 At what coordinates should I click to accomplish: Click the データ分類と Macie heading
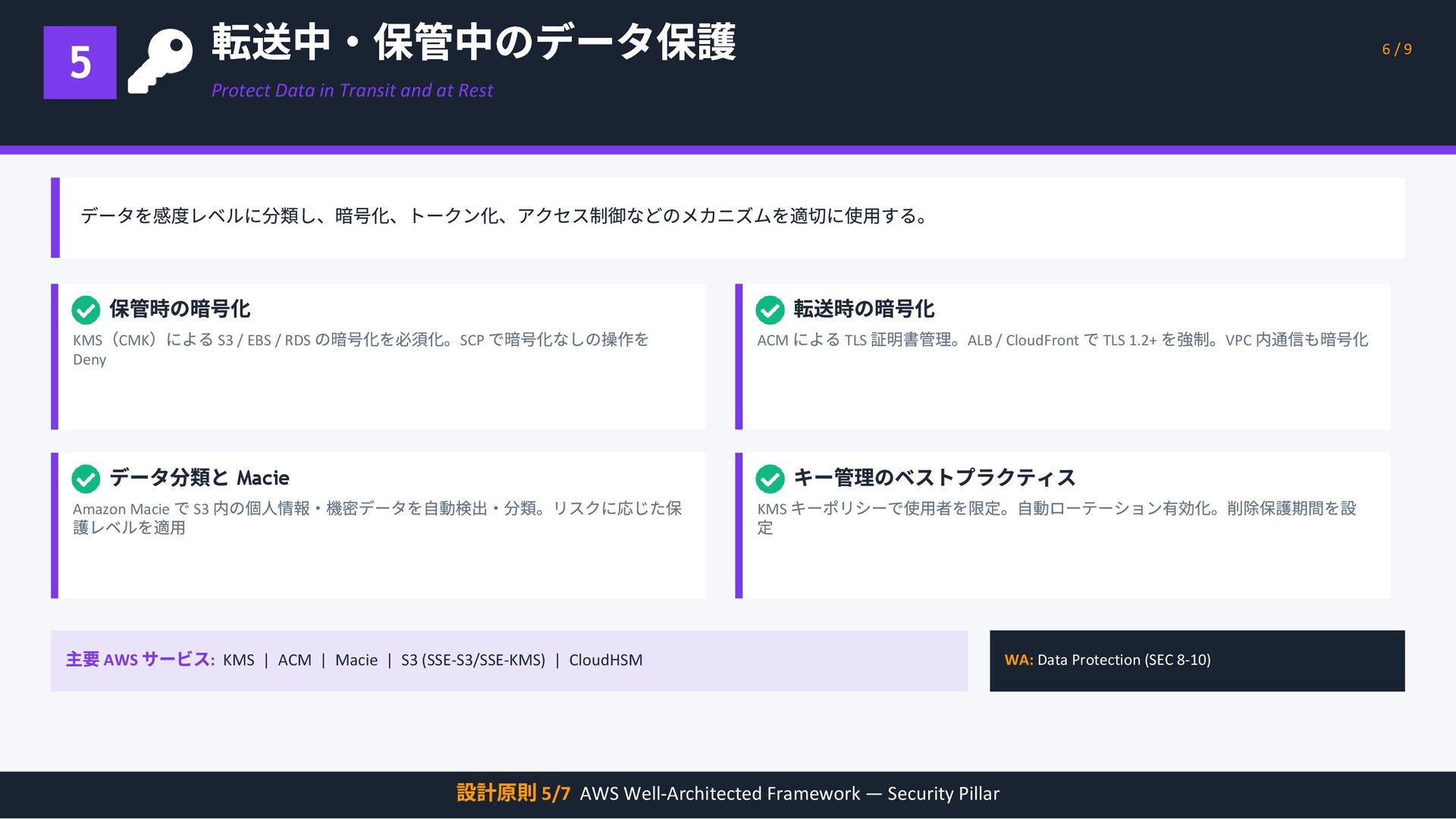click(199, 478)
